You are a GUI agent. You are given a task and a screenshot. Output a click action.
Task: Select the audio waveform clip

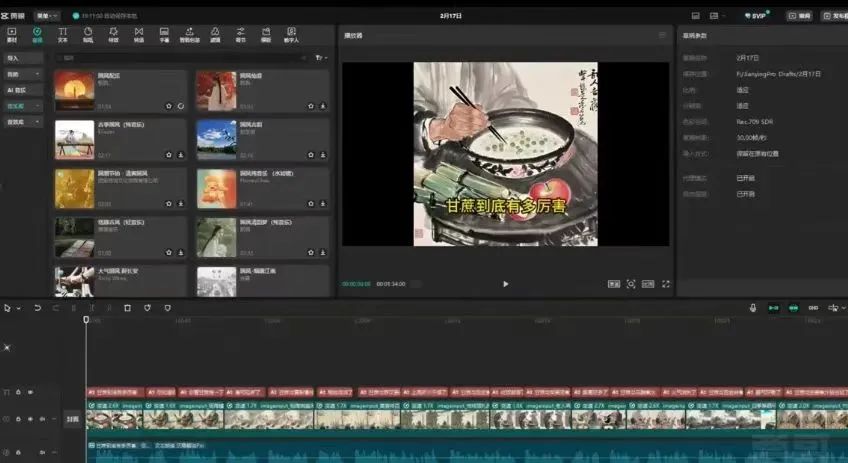[467, 451]
